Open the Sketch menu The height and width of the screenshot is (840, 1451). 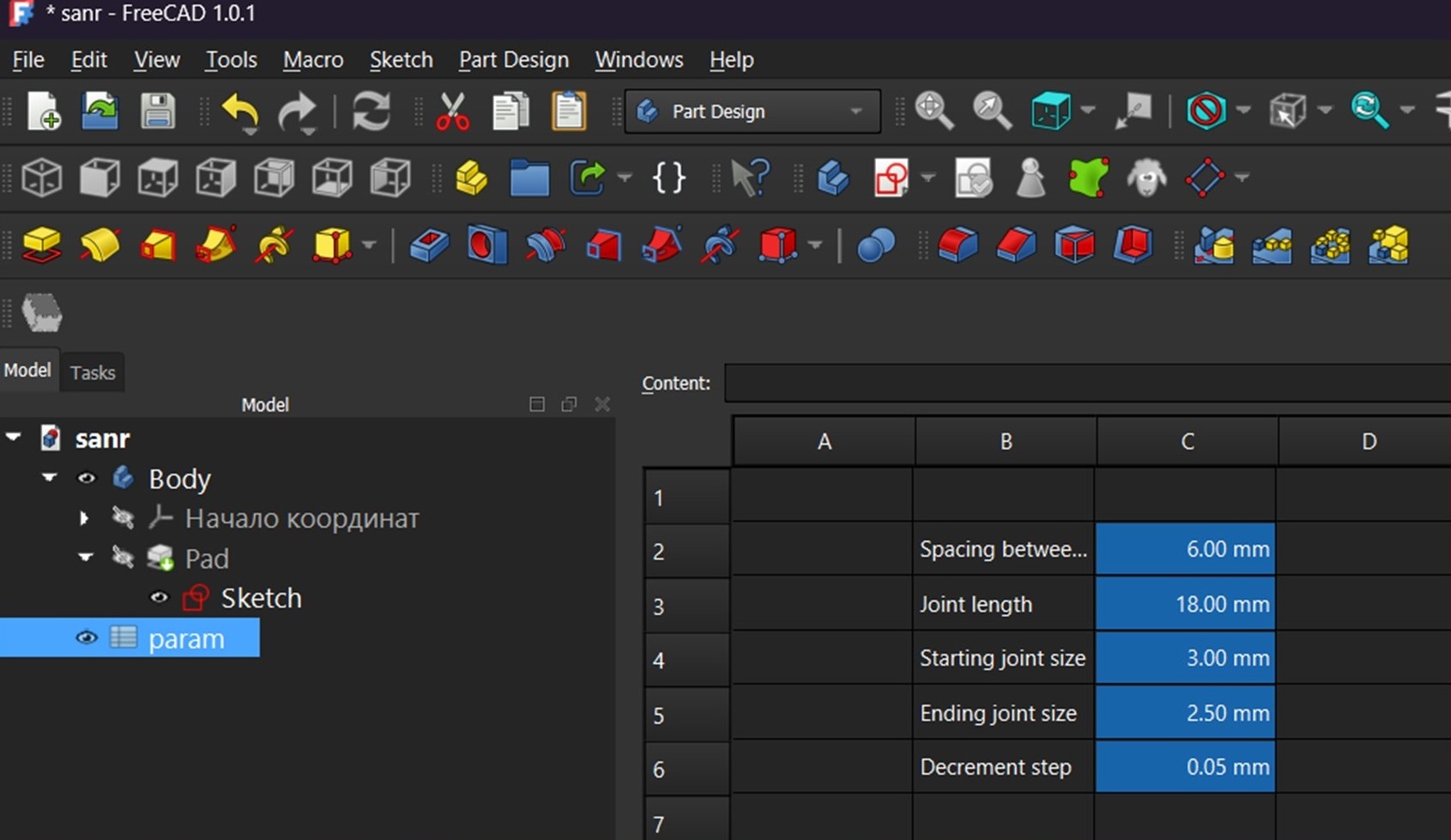pos(401,59)
